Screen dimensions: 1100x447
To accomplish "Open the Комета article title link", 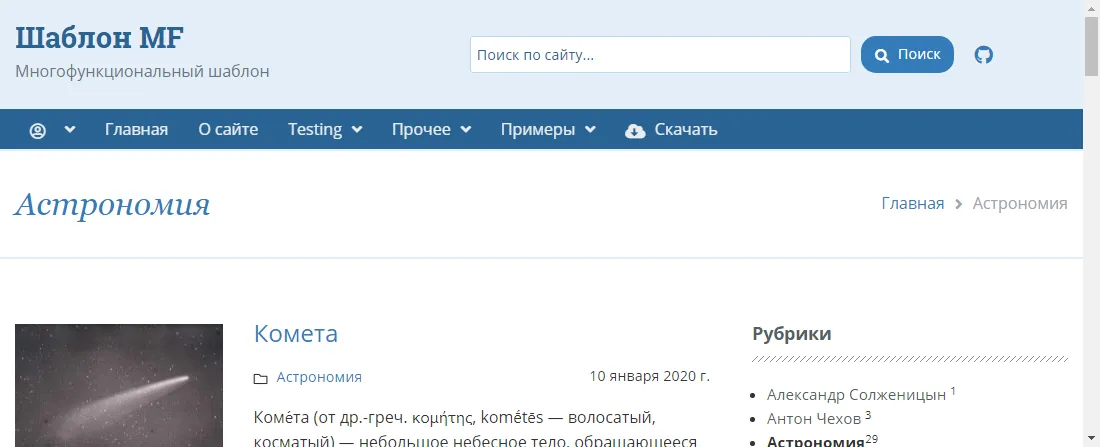I will pos(296,334).
